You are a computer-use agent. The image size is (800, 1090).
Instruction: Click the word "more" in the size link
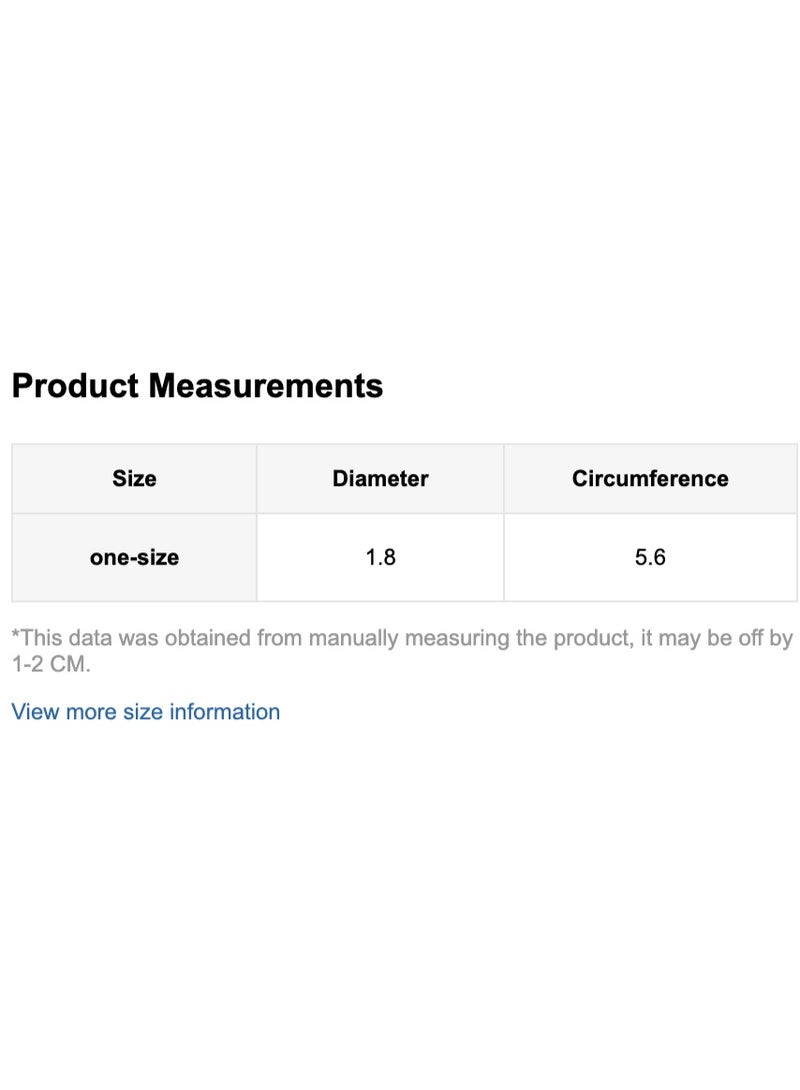pyautogui.click(x=89, y=712)
